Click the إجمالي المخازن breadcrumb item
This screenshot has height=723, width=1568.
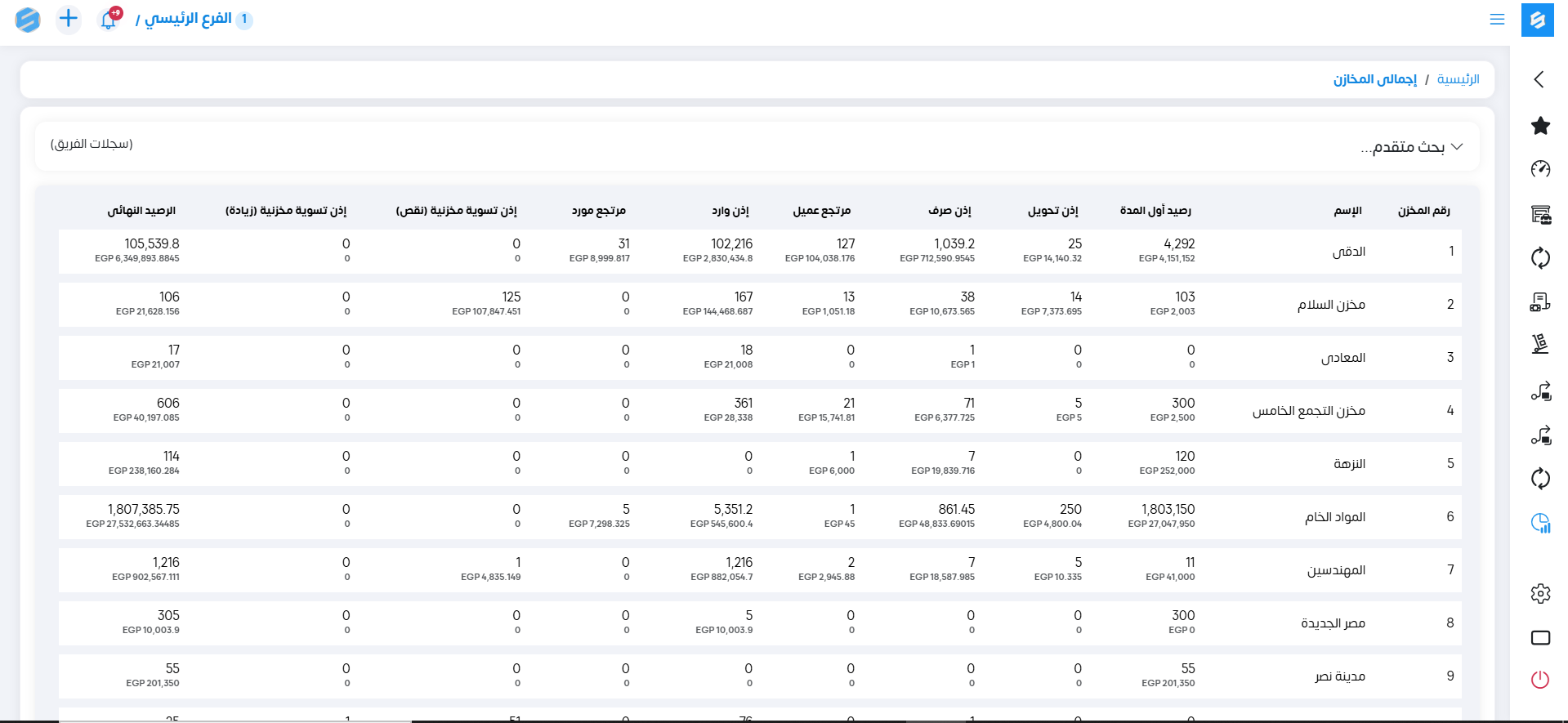[x=1375, y=79]
